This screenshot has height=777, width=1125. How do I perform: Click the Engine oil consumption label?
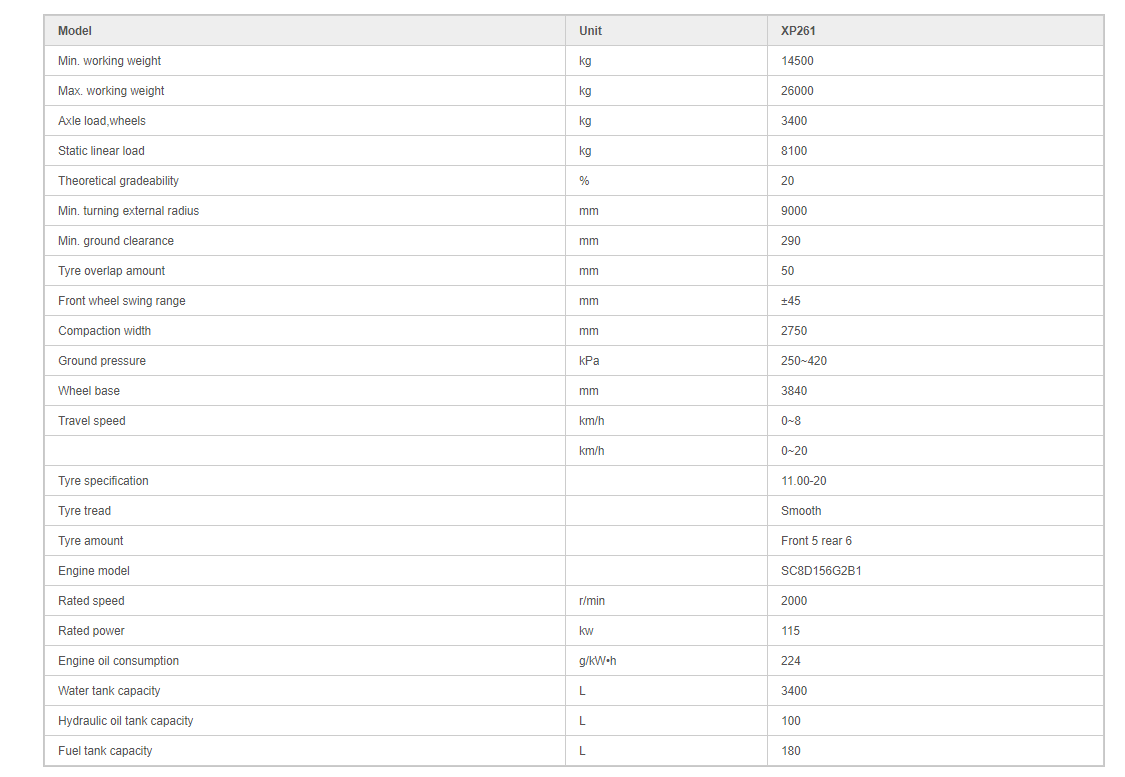coord(118,661)
